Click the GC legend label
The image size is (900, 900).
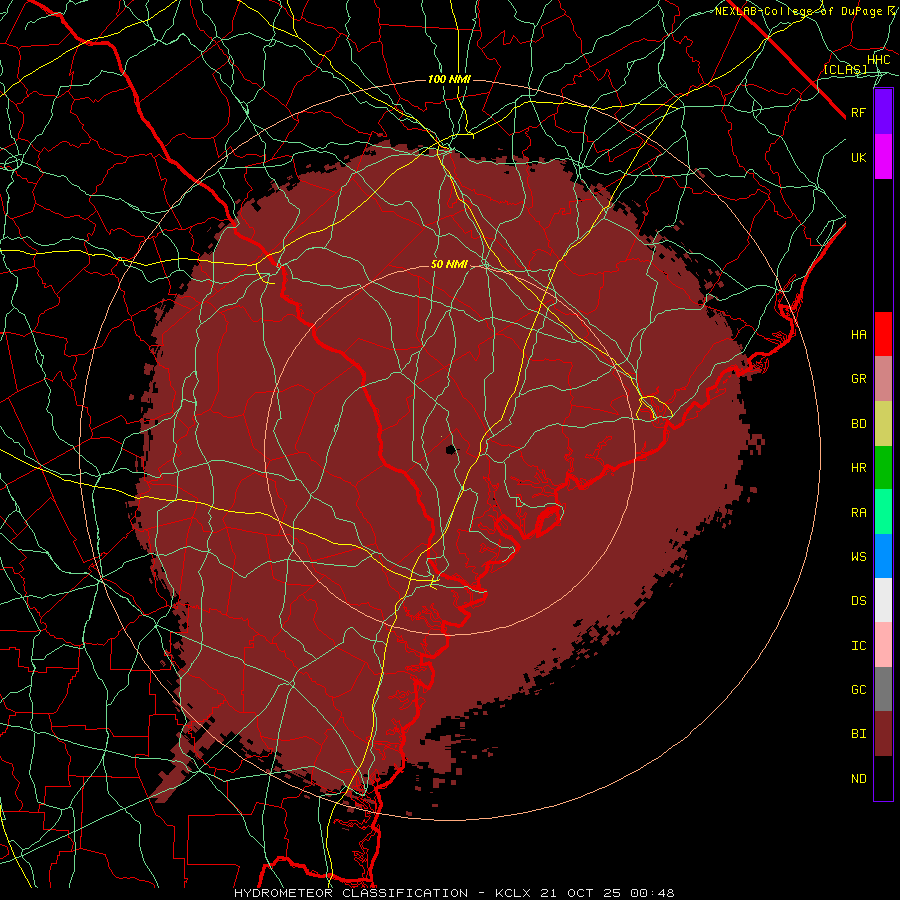point(859,690)
